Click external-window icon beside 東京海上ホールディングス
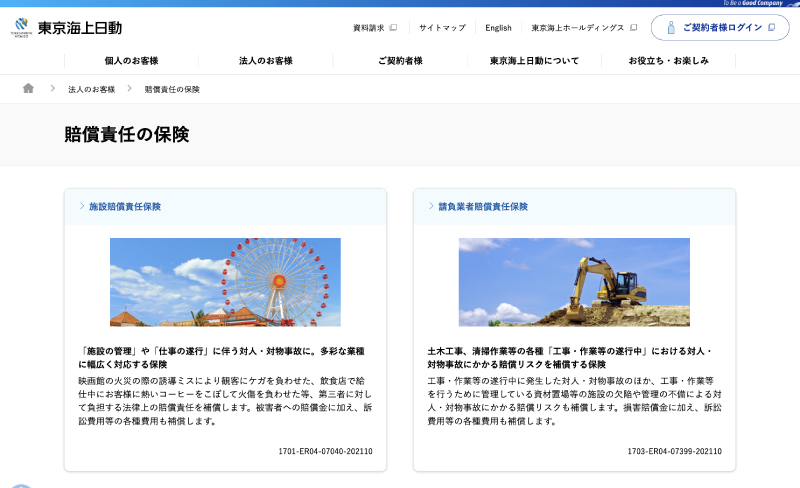This screenshot has height=488, width=800. [x=634, y=28]
